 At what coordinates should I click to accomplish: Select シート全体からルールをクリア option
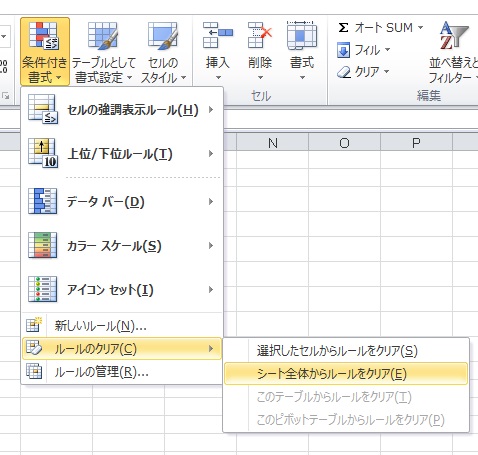[x=346, y=374]
